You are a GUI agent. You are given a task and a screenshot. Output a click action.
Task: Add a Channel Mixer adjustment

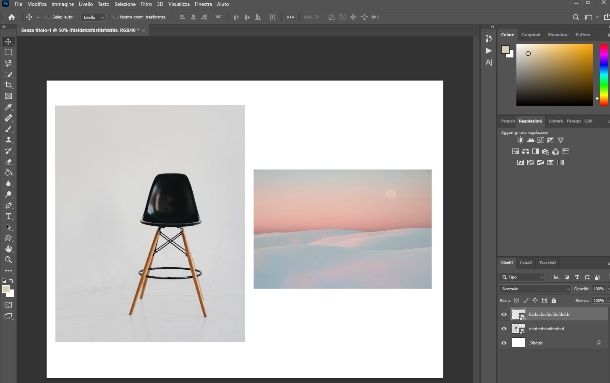pyautogui.click(x=556, y=151)
